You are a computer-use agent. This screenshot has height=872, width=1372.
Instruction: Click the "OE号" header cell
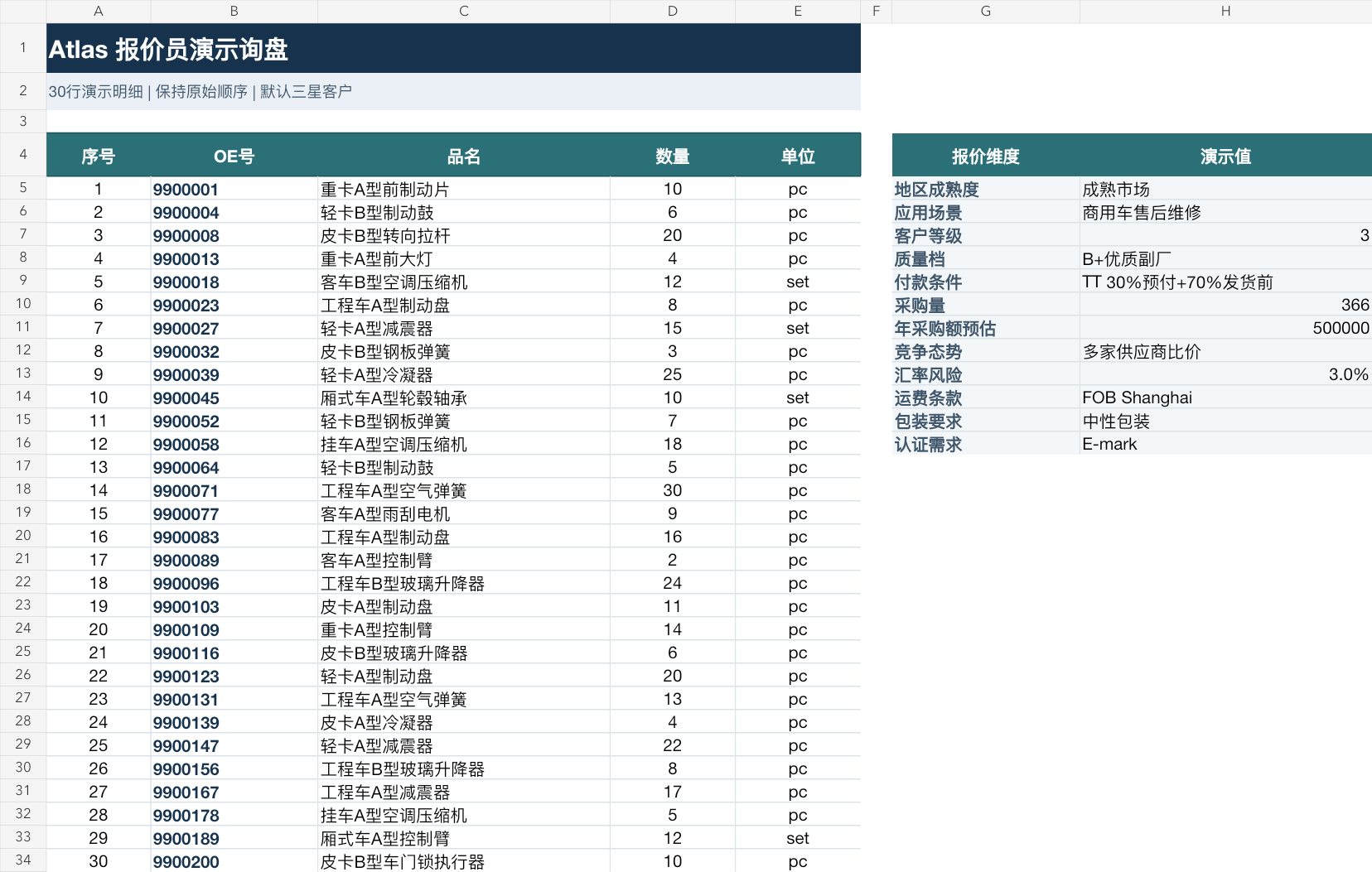234,156
